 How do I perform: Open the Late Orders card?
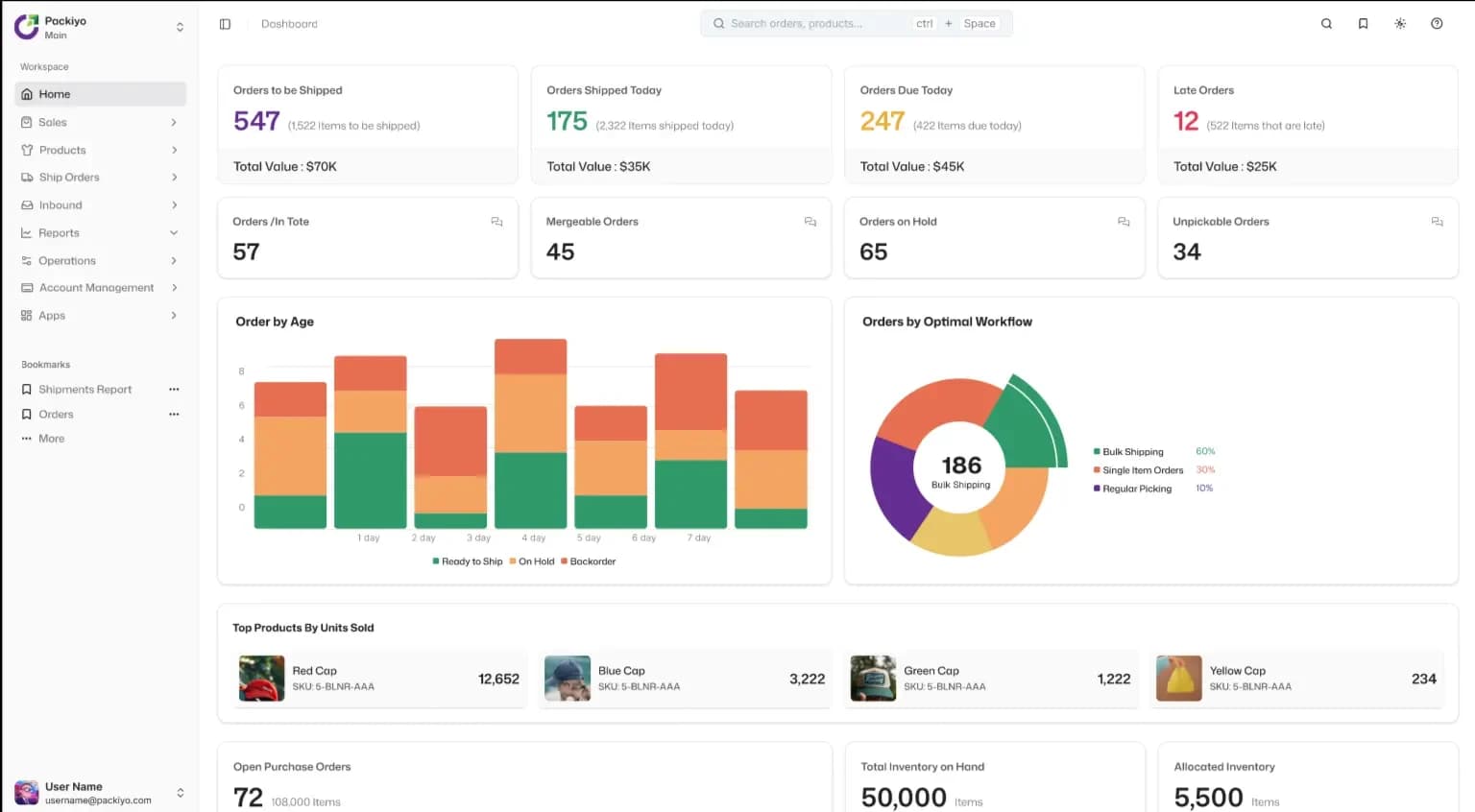click(1308, 125)
